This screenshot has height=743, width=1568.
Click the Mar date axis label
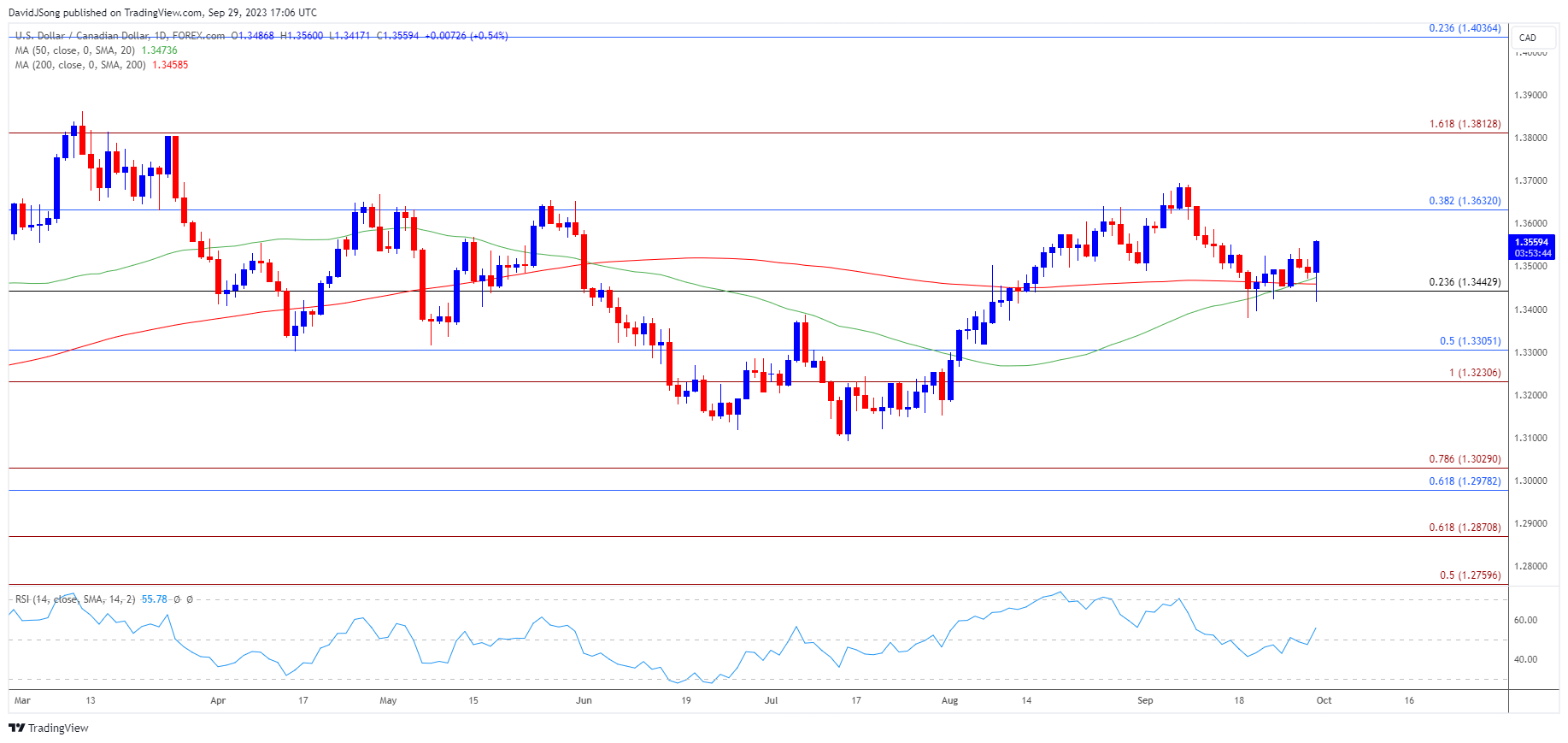click(22, 700)
